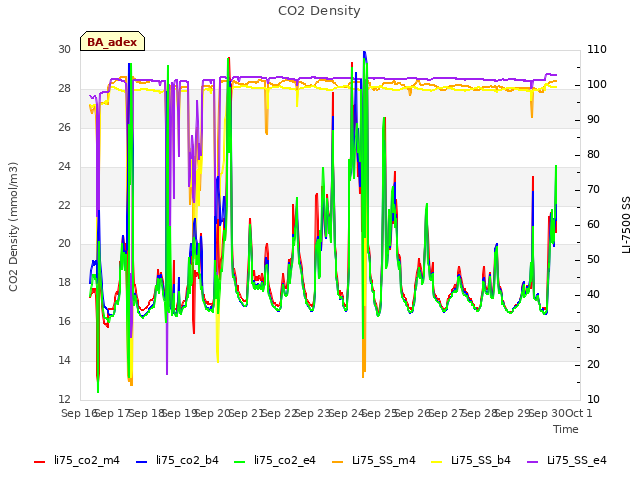Click the blue li75_co2_b4 legend swatch
This screenshot has height=480, width=640.
point(142,462)
